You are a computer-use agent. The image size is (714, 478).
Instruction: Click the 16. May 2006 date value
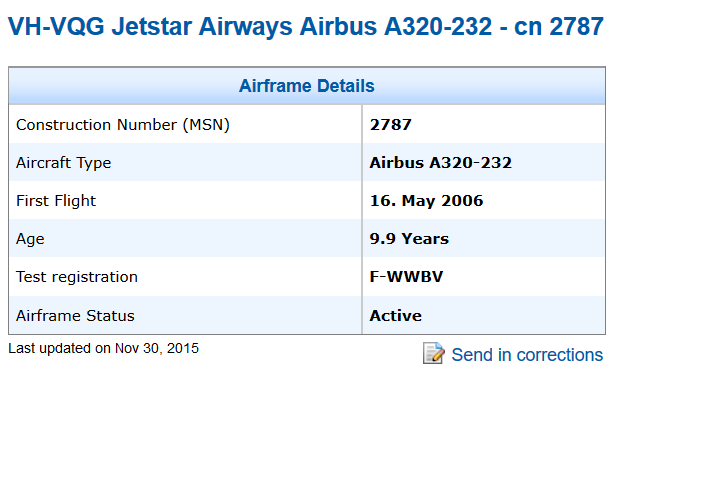point(426,201)
